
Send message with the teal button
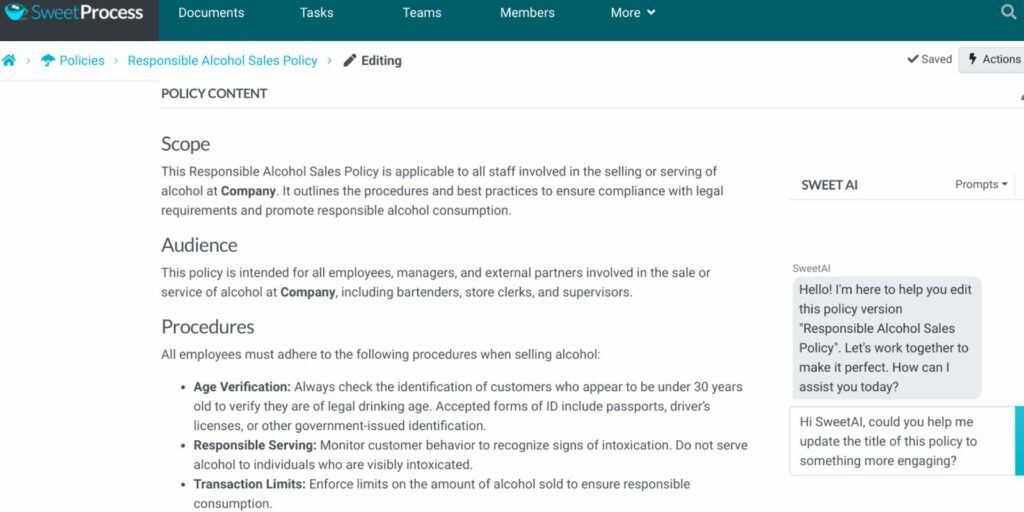1019,441
